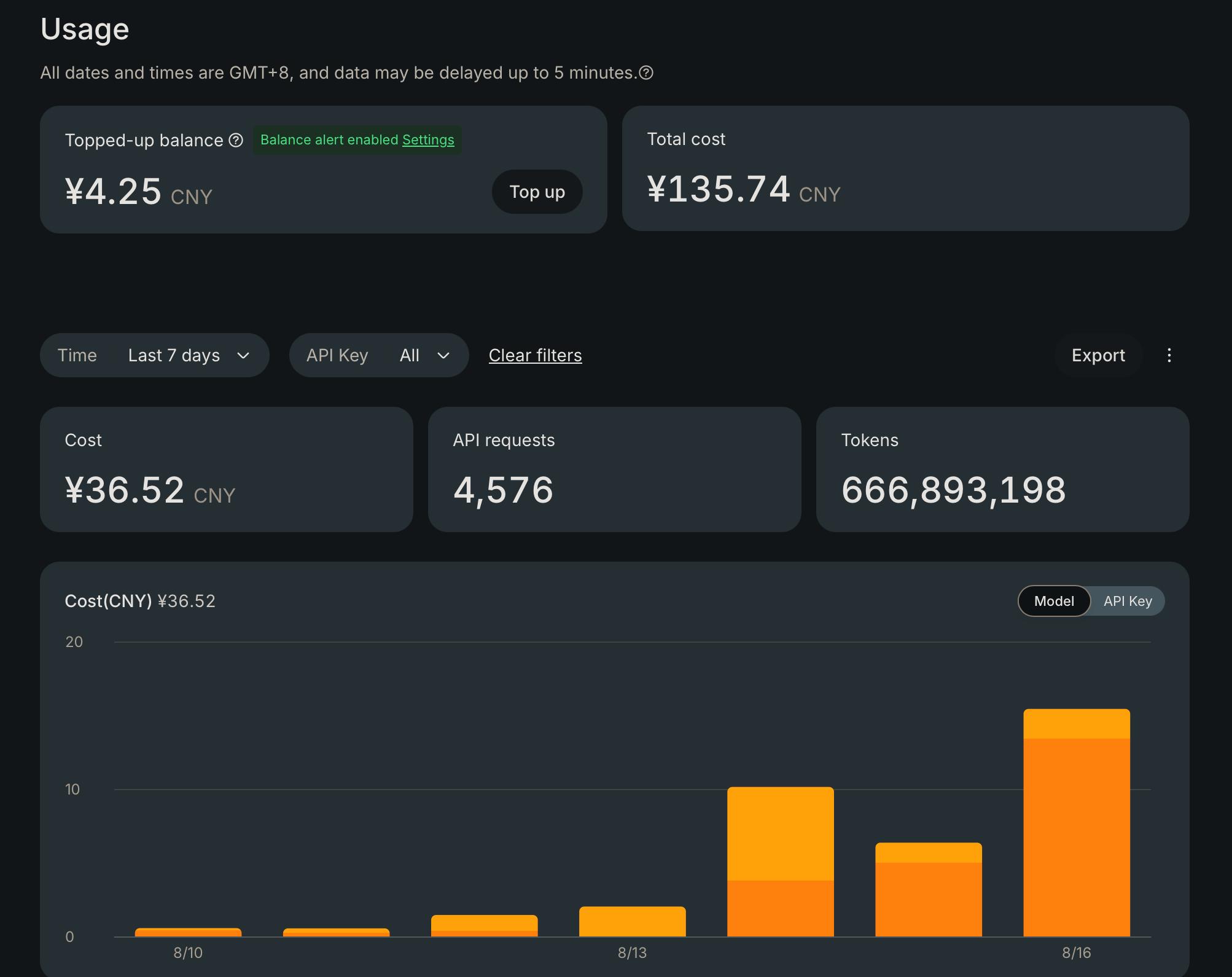Click the API Key filter chevron arrow
This screenshot has height=977, width=1232.
pyautogui.click(x=443, y=355)
